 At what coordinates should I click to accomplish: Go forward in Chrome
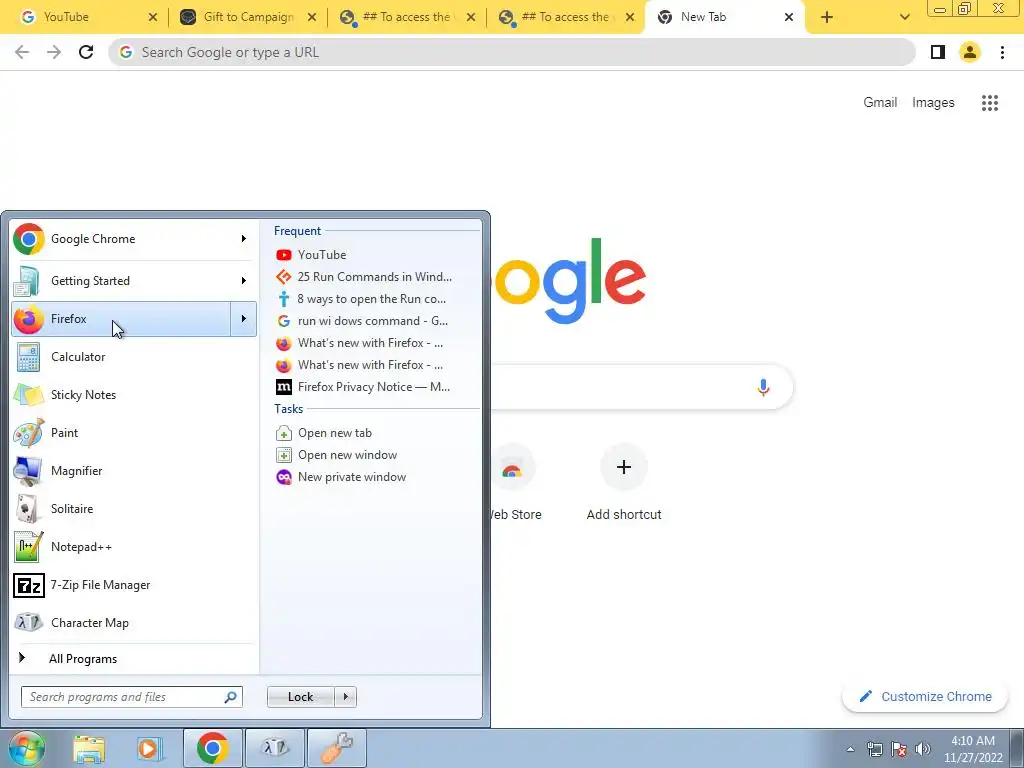coord(54,52)
